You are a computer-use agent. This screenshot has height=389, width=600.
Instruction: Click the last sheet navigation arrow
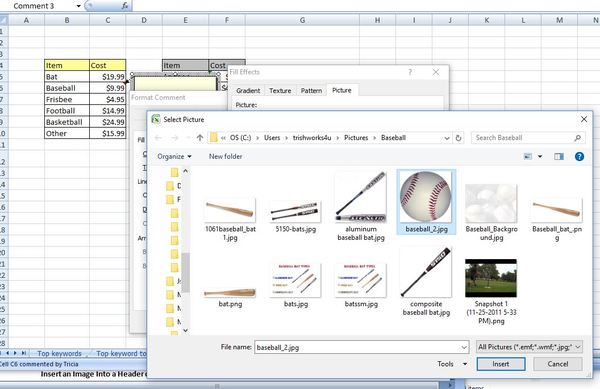[x=24, y=353]
